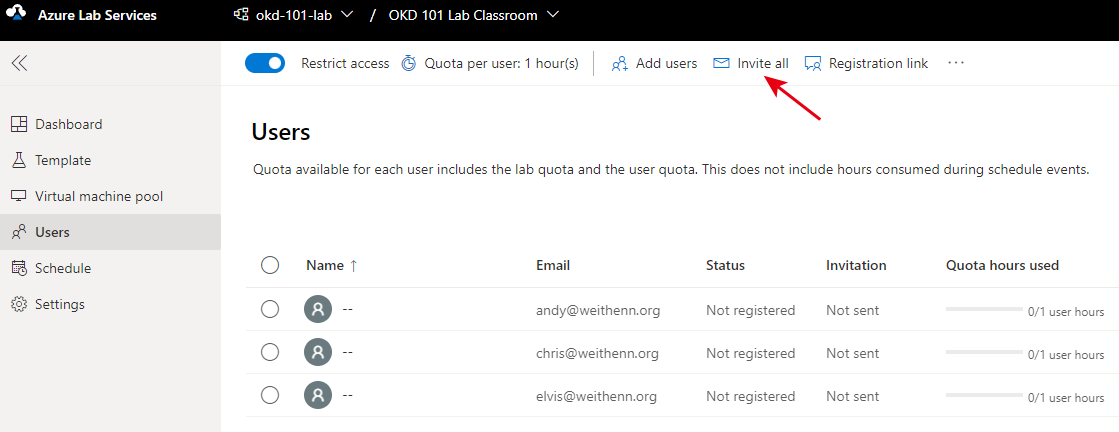
Task: Click the Add users button label
Action: pyautogui.click(x=667, y=64)
